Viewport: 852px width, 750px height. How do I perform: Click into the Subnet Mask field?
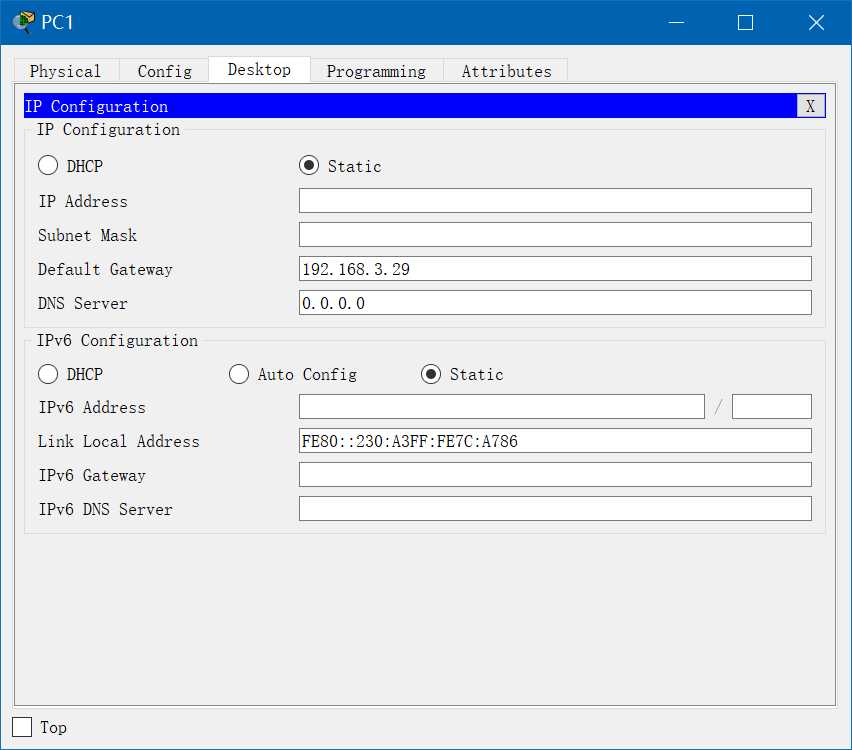tap(555, 235)
